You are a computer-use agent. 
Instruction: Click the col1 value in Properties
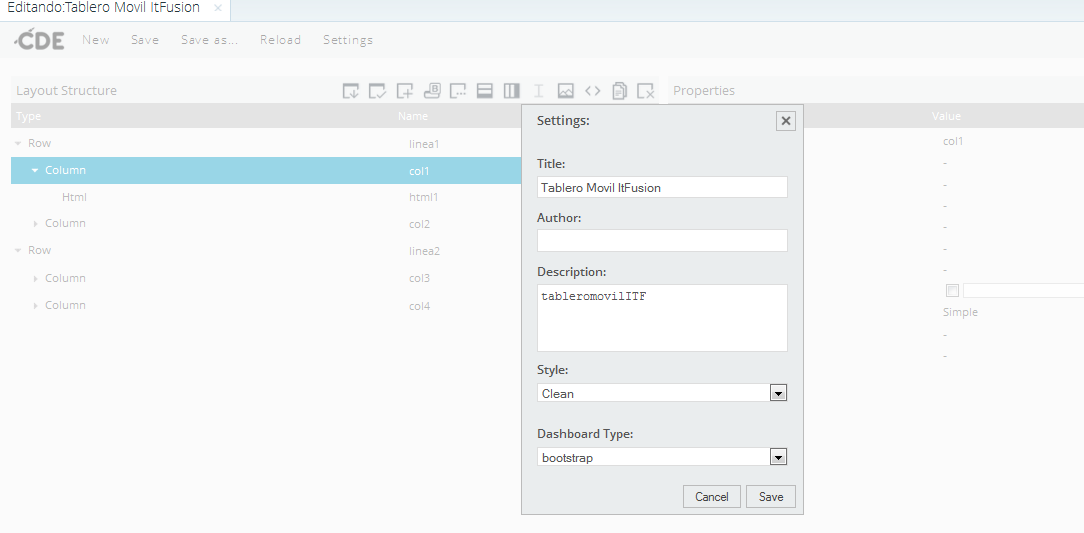click(x=953, y=141)
